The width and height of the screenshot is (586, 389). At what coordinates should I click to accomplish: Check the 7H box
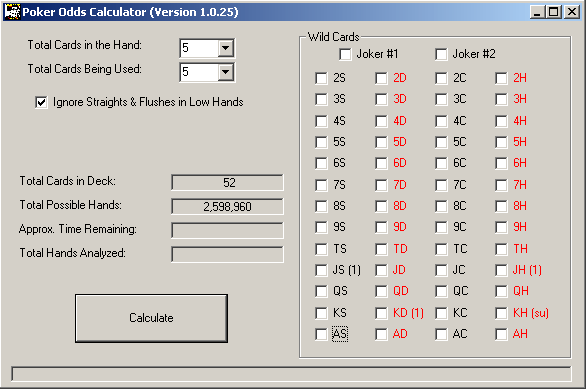click(x=501, y=185)
